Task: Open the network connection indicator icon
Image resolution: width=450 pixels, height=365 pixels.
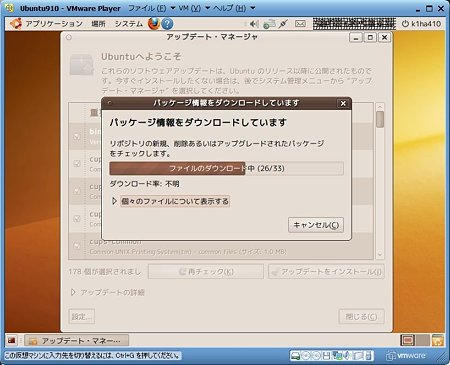Action: point(269,24)
